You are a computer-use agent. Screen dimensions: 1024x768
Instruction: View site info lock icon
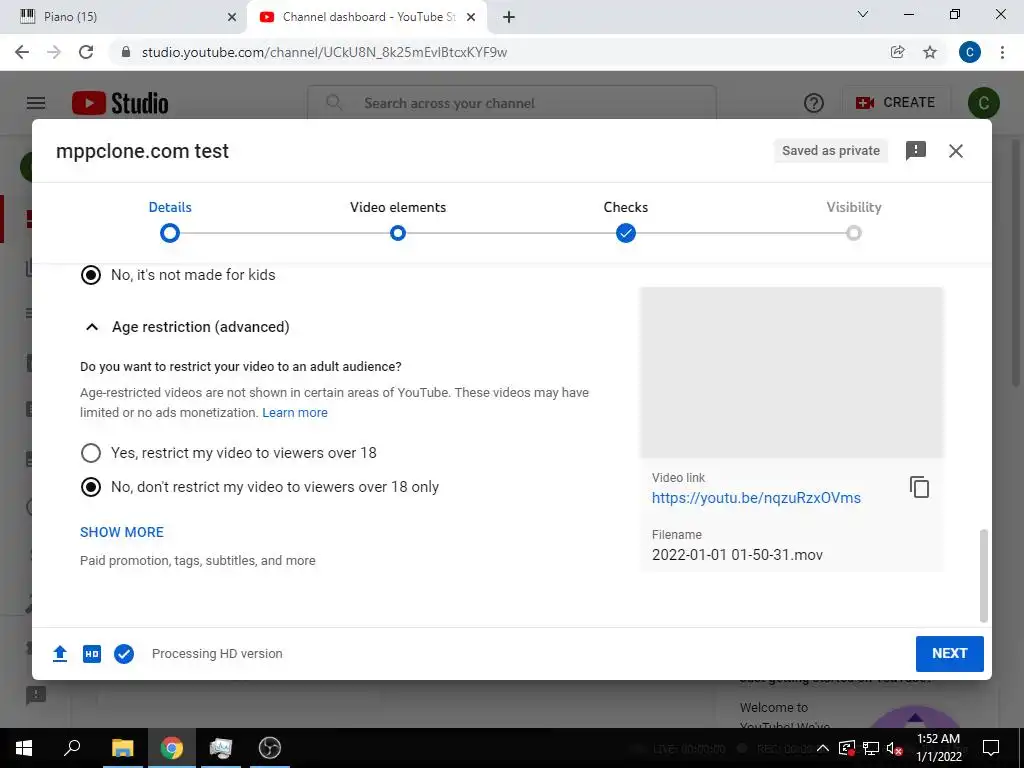126,52
